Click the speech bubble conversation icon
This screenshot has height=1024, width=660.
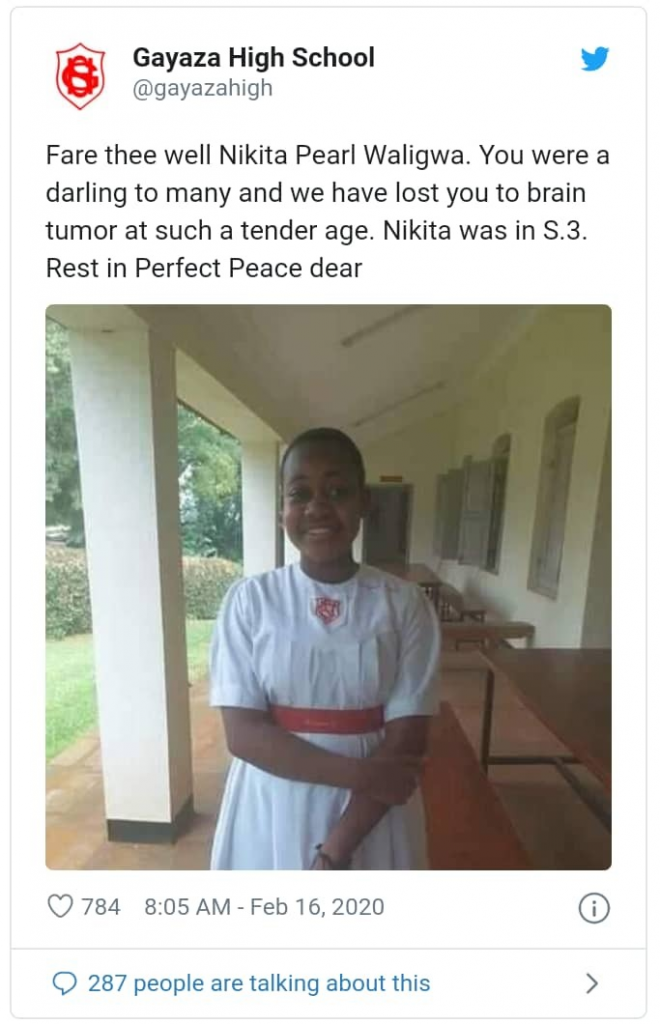pos(64,983)
